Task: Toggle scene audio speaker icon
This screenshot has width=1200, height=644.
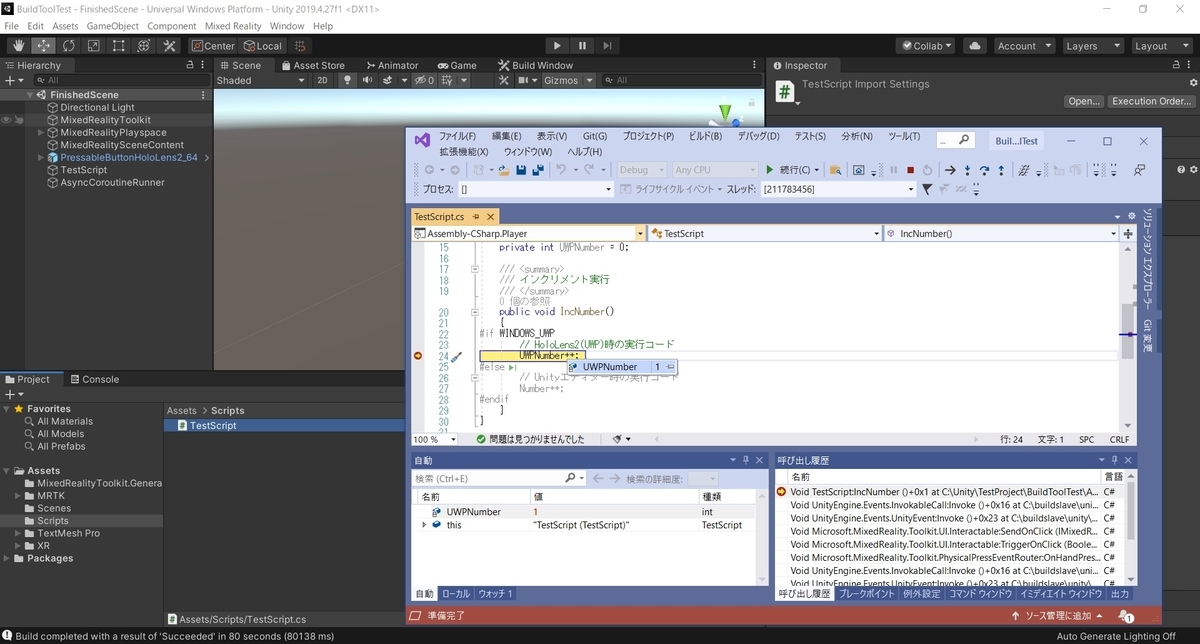Action: [368, 80]
